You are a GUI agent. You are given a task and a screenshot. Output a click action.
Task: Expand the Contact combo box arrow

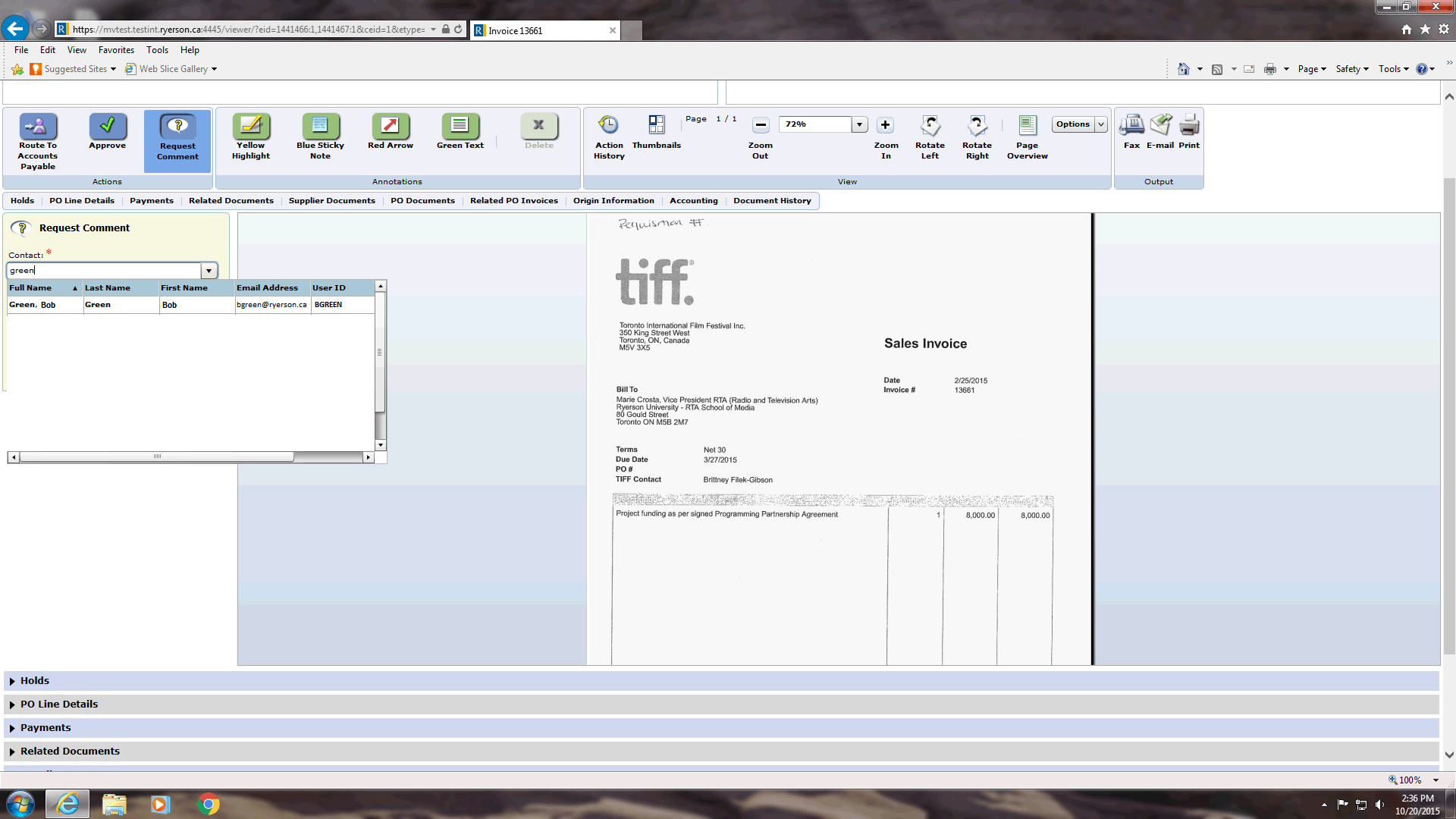tap(209, 271)
